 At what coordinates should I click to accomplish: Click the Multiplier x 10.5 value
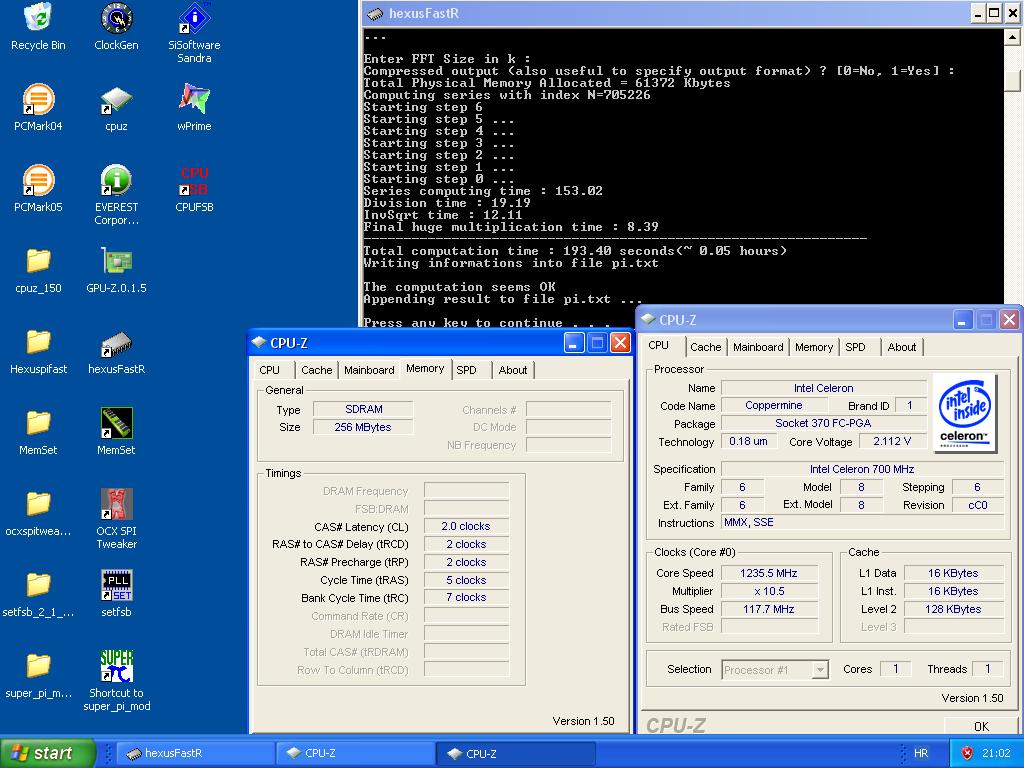coord(769,591)
